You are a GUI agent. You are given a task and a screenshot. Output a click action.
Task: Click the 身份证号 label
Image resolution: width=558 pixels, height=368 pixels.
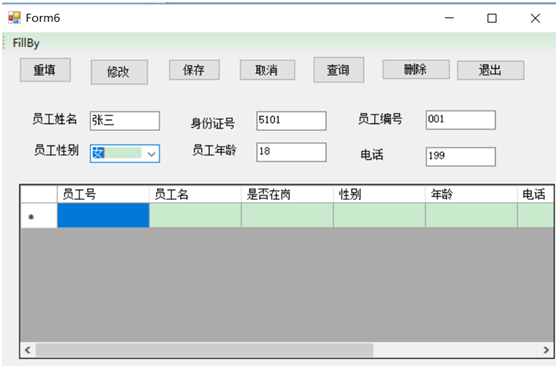(x=213, y=123)
